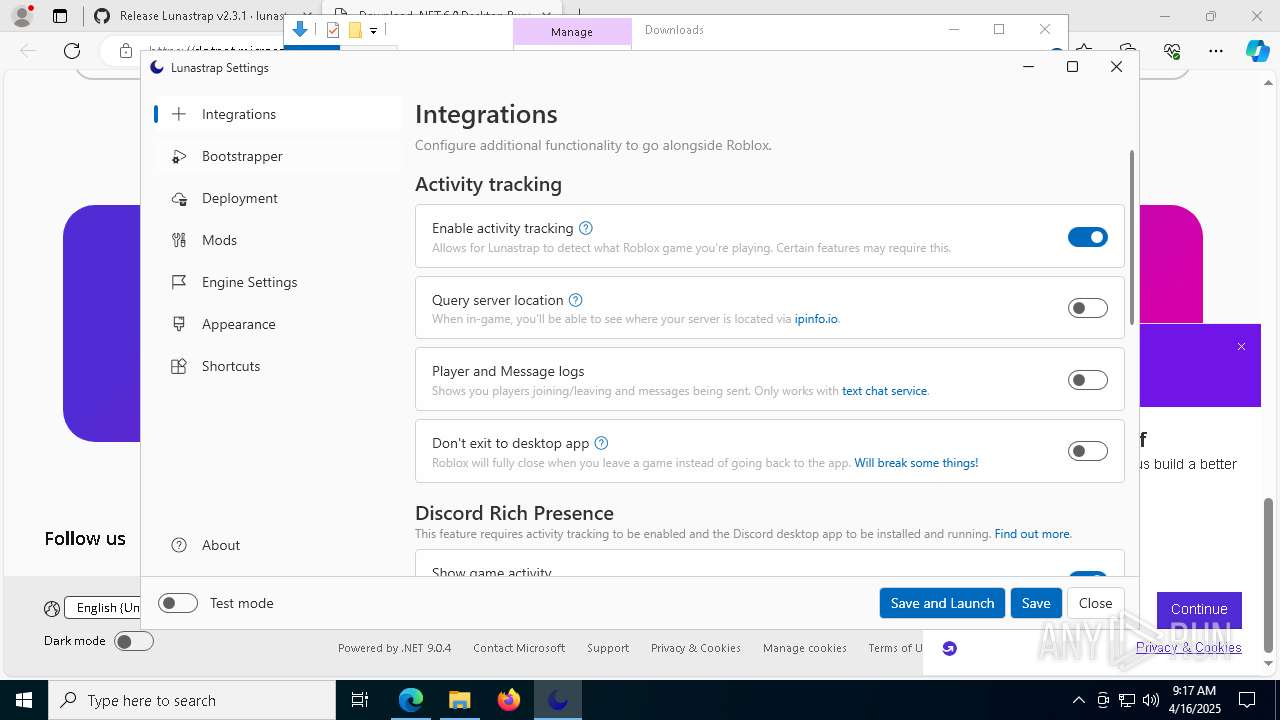
Task: Click help icon beside Don't exit to desktop app
Action: (x=601, y=443)
